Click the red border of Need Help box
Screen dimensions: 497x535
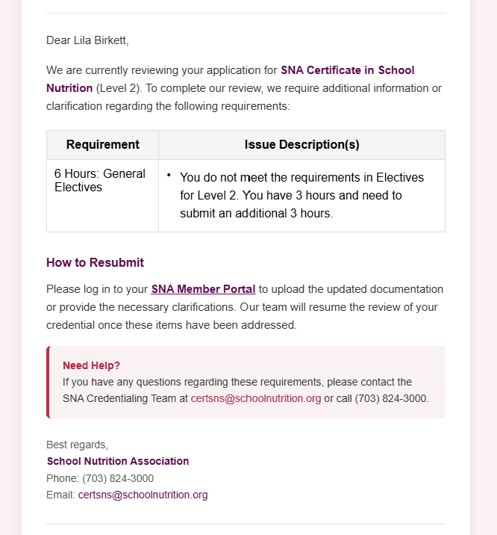(48, 382)
